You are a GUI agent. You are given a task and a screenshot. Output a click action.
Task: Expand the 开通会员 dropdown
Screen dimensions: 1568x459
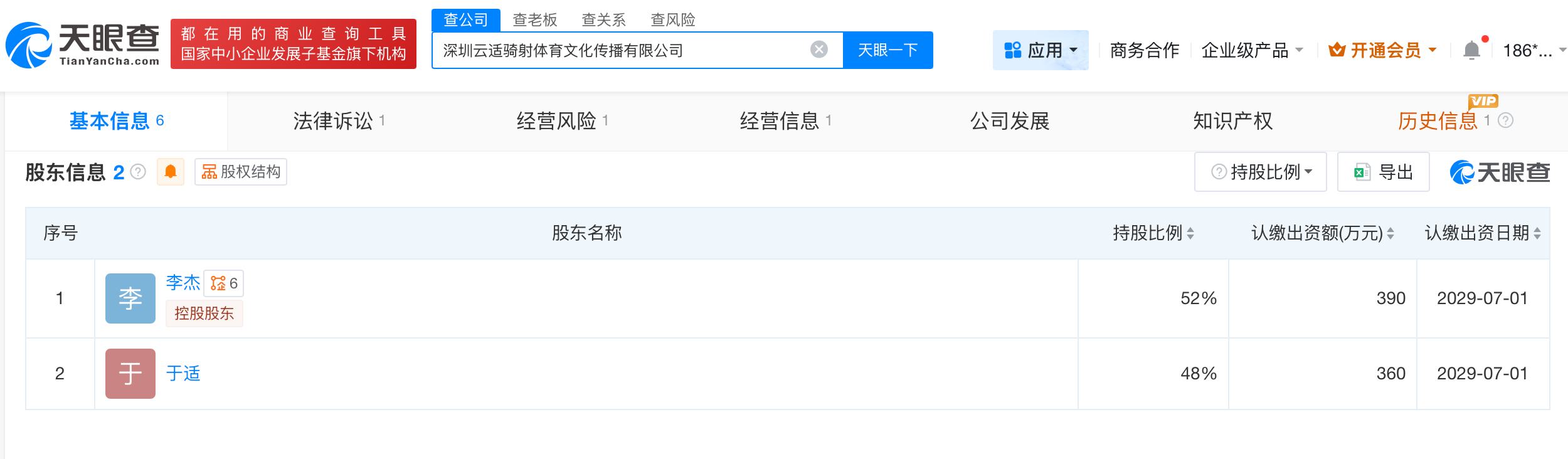pyautogui.click(x=1382, y=50)
